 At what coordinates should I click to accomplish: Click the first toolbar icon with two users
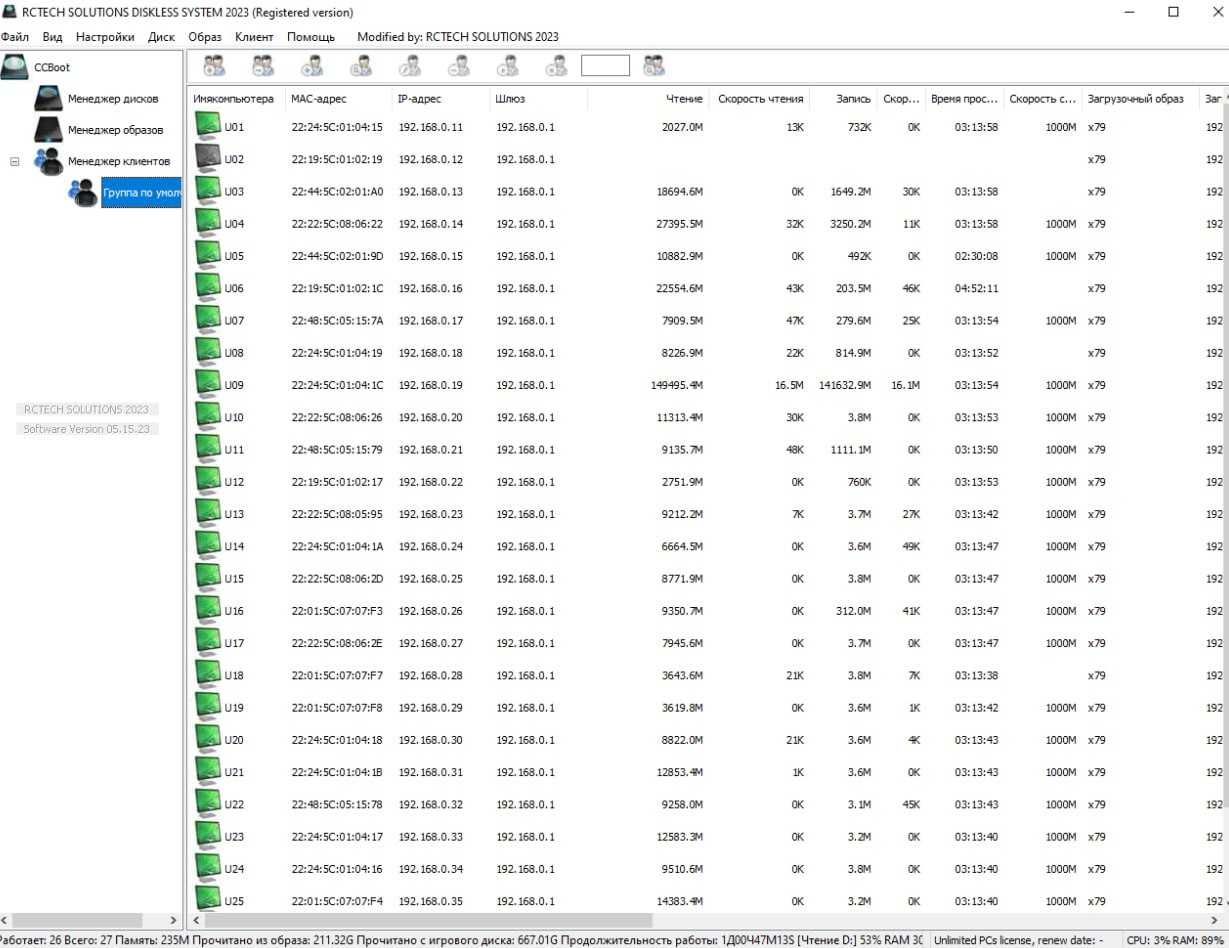pyautogui.click(x=214, y=66)
